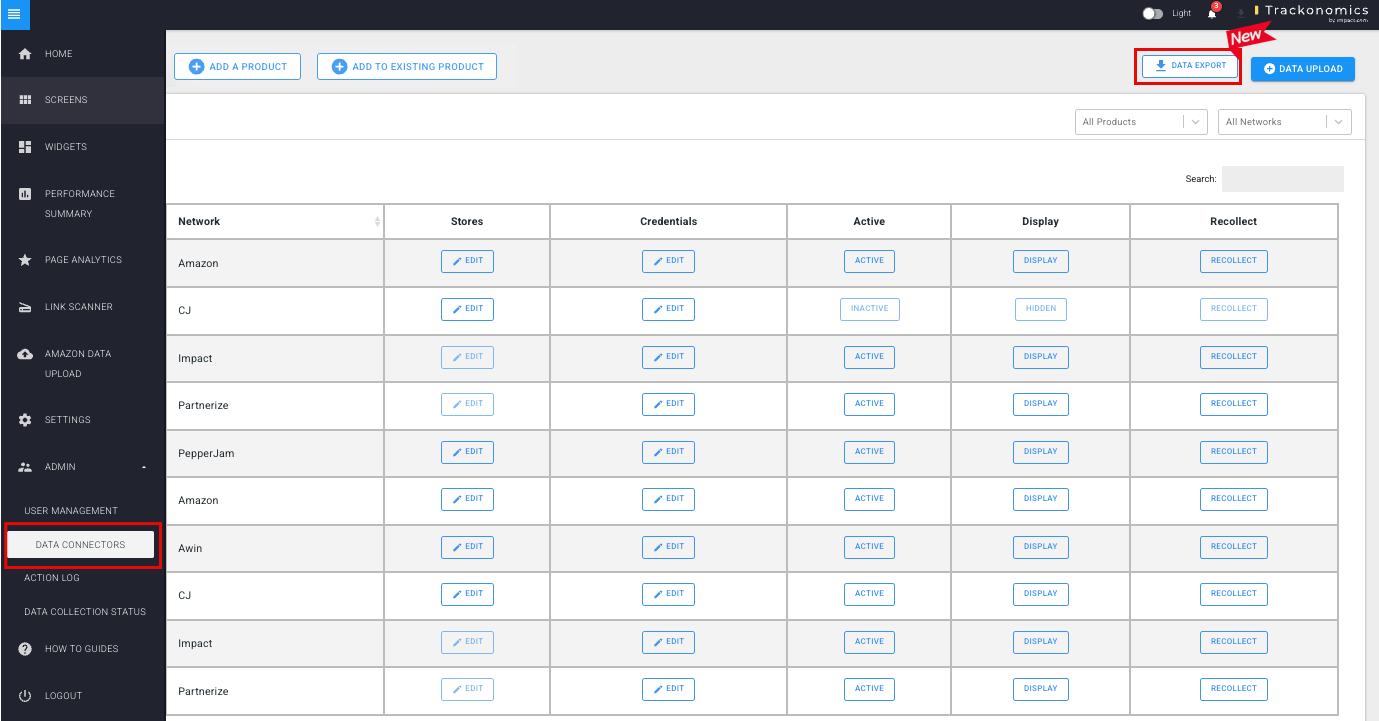
Task: Click the Link Scanner icon
Action: point(25,307)
